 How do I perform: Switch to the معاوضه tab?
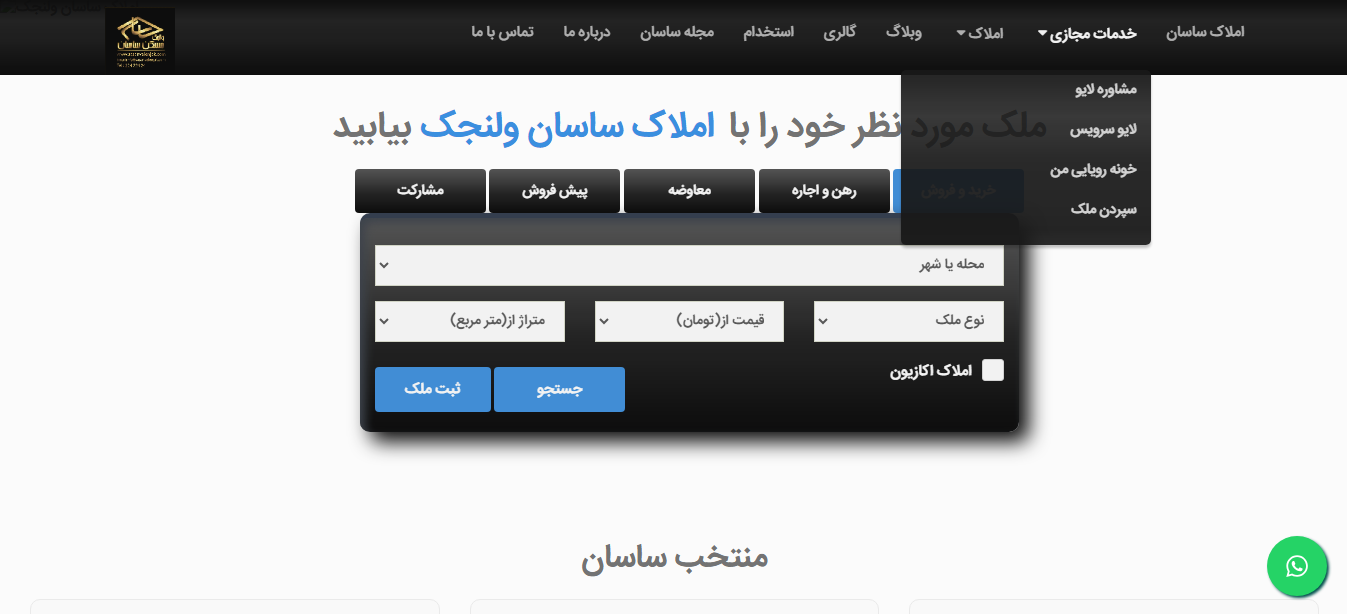point(689,191)
